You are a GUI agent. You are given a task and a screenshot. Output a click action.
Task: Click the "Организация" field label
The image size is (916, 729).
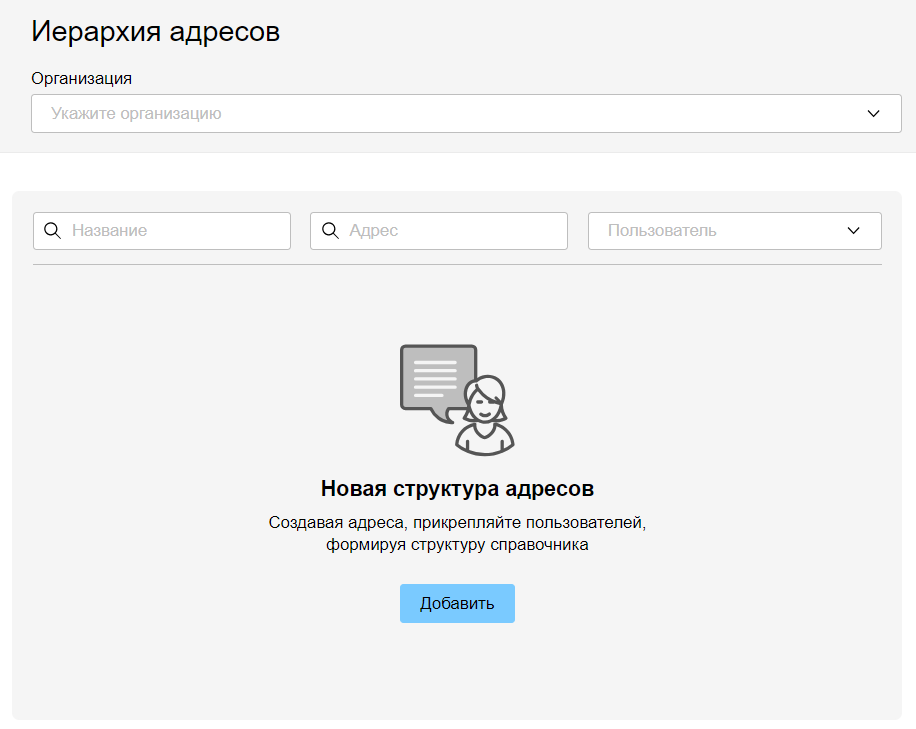point(81,78)
